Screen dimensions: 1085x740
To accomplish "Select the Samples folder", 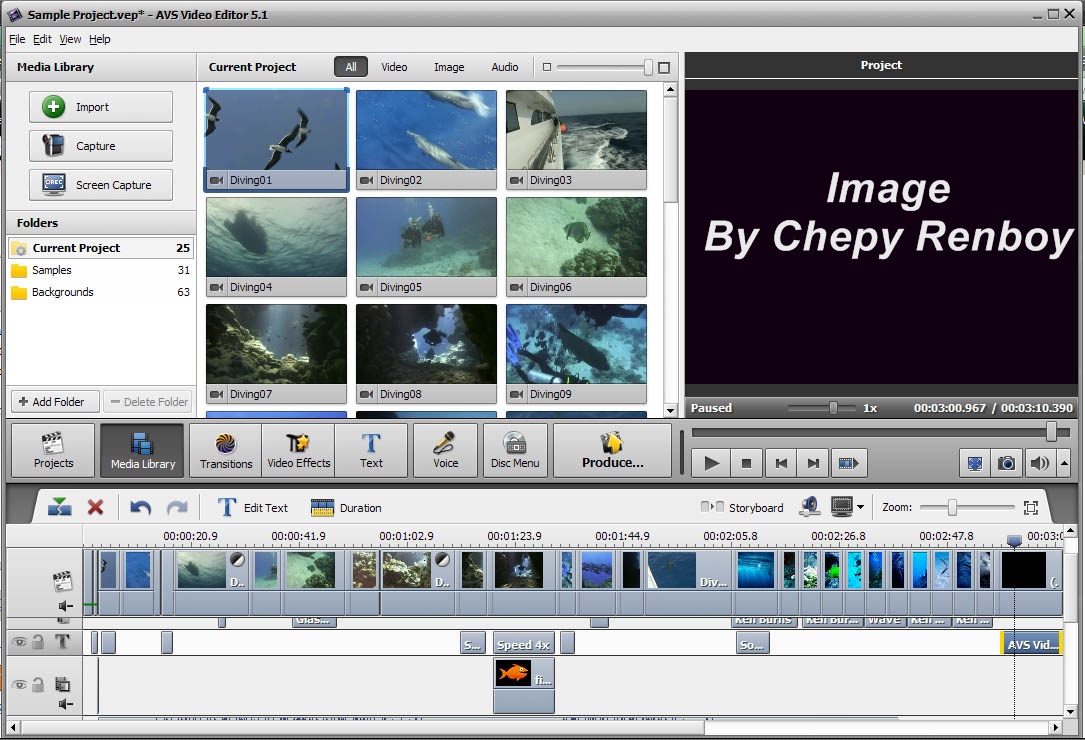I will tap(101, 270).
